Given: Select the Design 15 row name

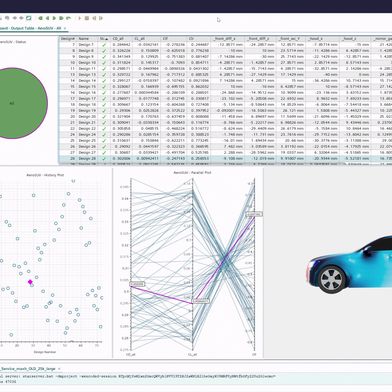Looking at the screenshot, I should (87, 87).
